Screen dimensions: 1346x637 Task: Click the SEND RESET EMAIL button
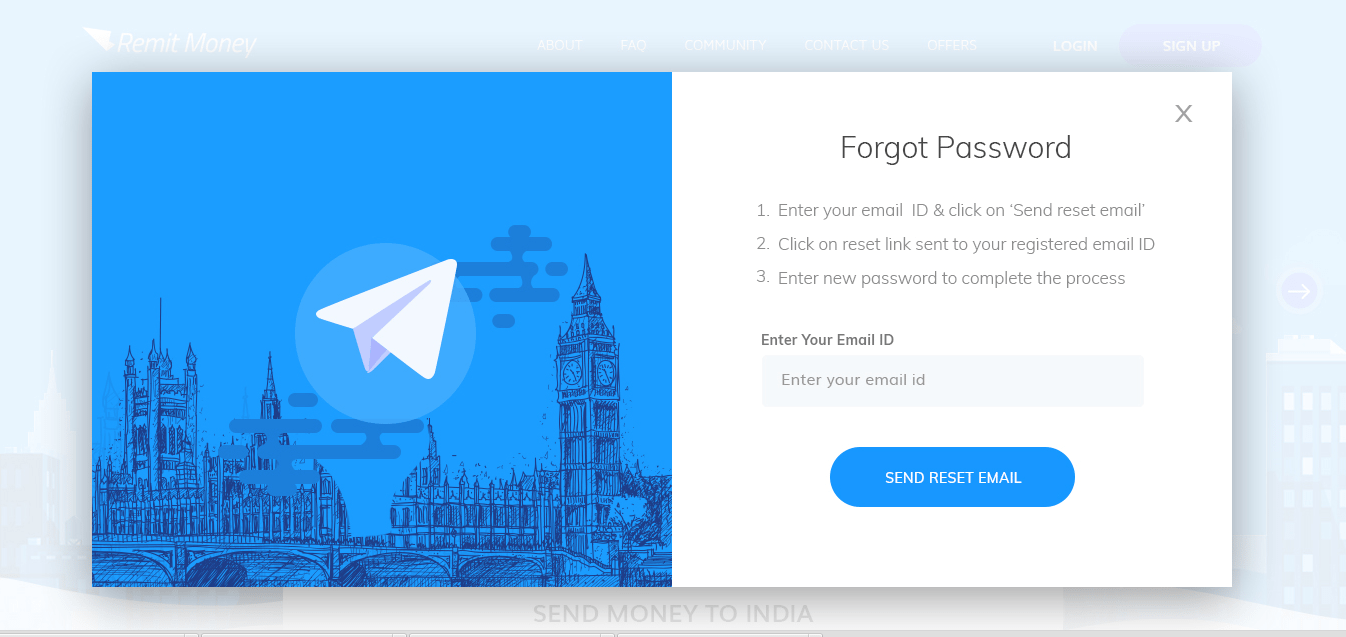[952, 477]
